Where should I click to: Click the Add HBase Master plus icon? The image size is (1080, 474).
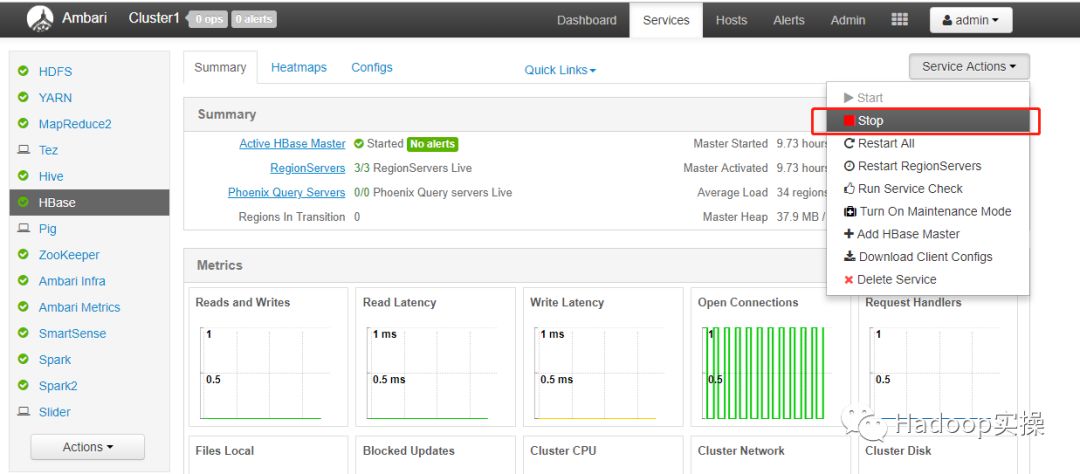click(849, 234)
